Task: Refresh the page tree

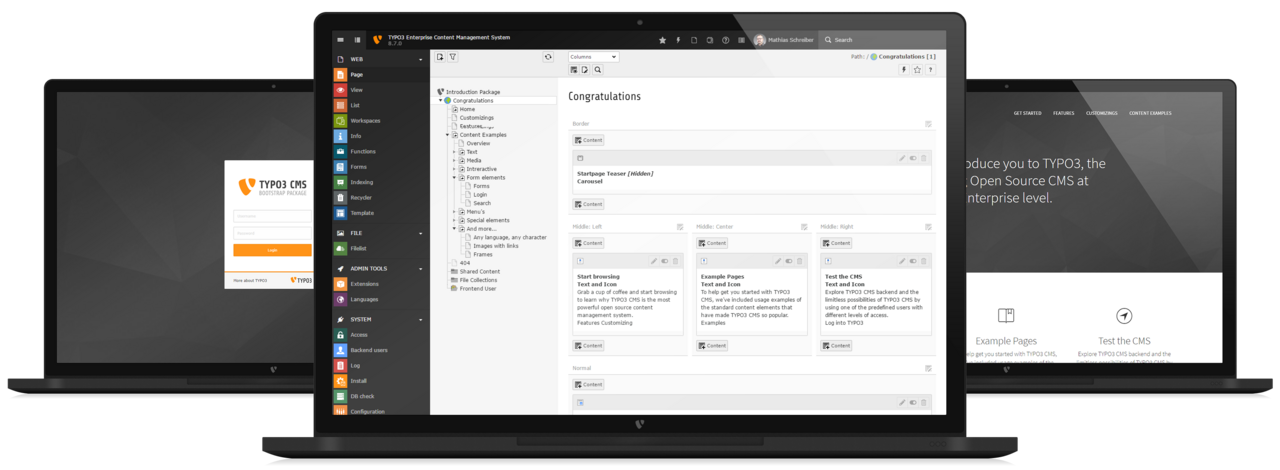Action: tap(548, 57)
